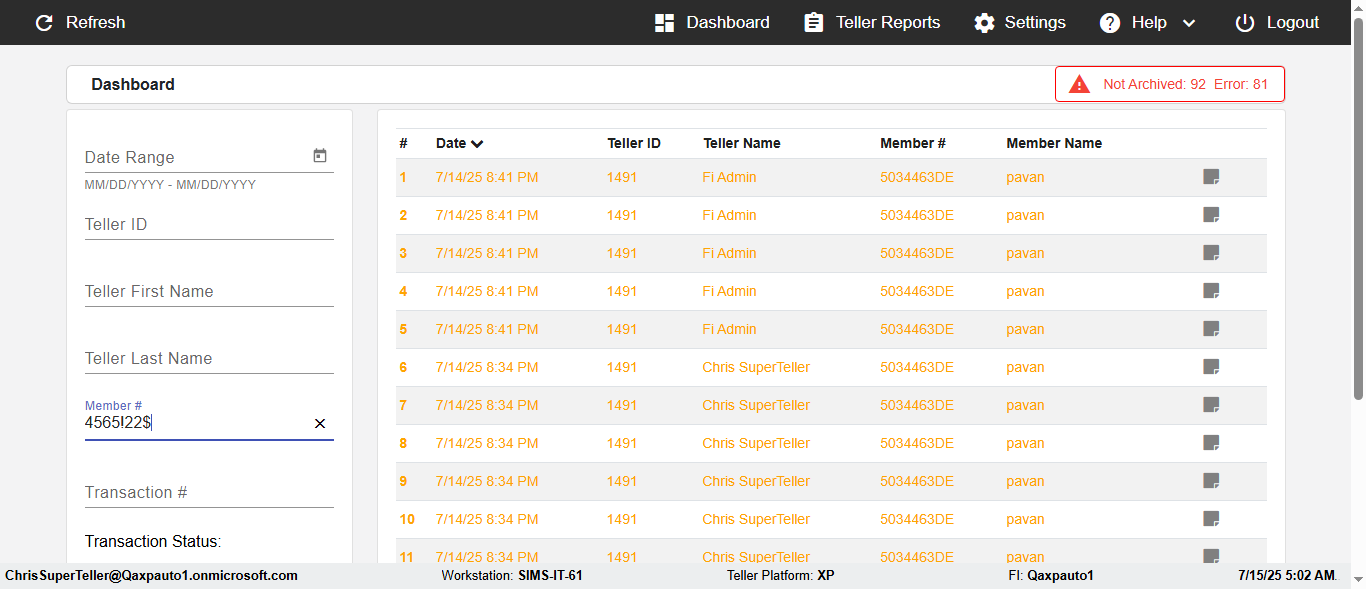Open the Dashboard menu item
Viewport: 1366px width, 589px height.
712,23
